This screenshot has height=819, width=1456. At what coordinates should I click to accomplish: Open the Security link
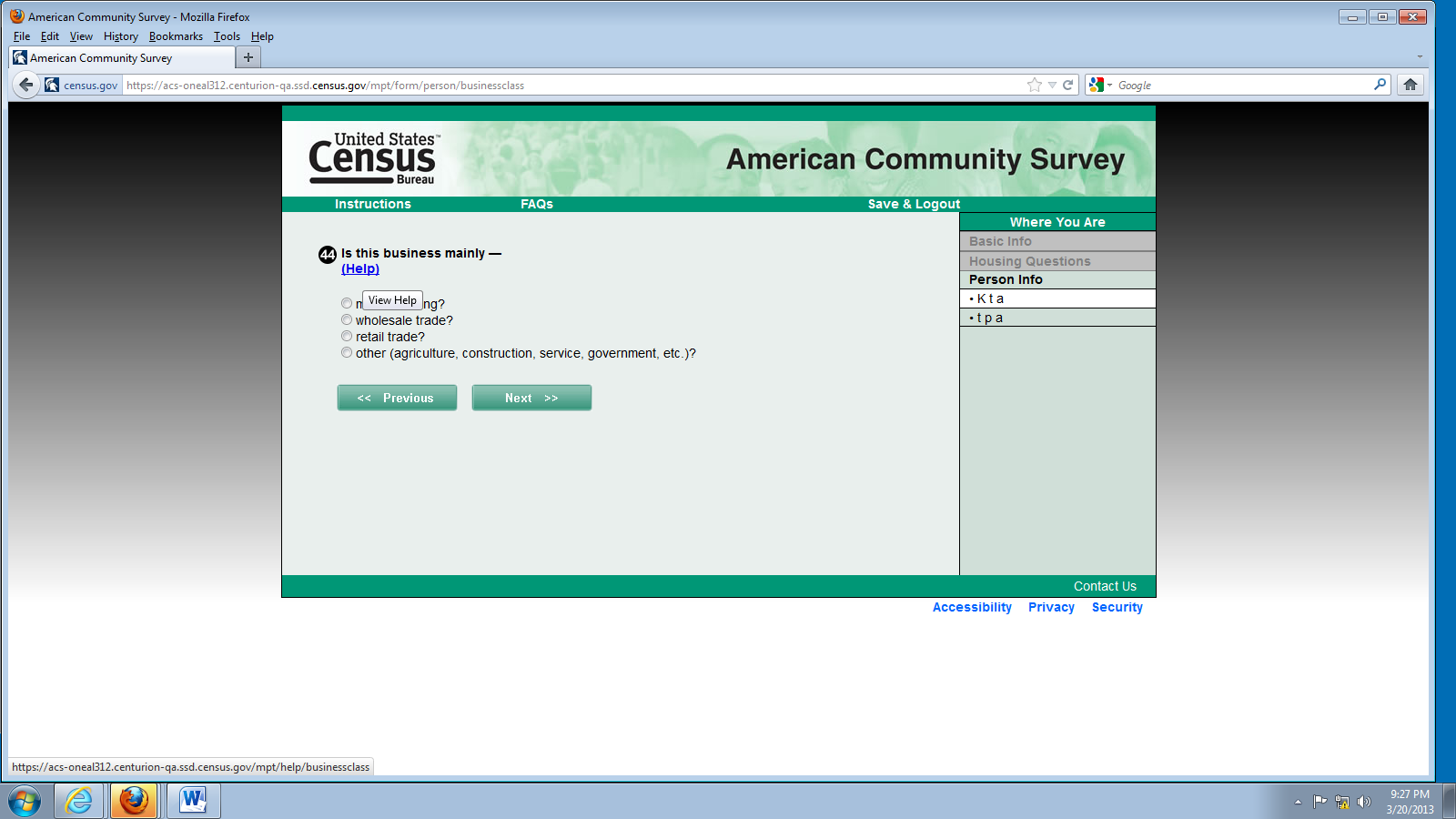(x=1117, y=607)
